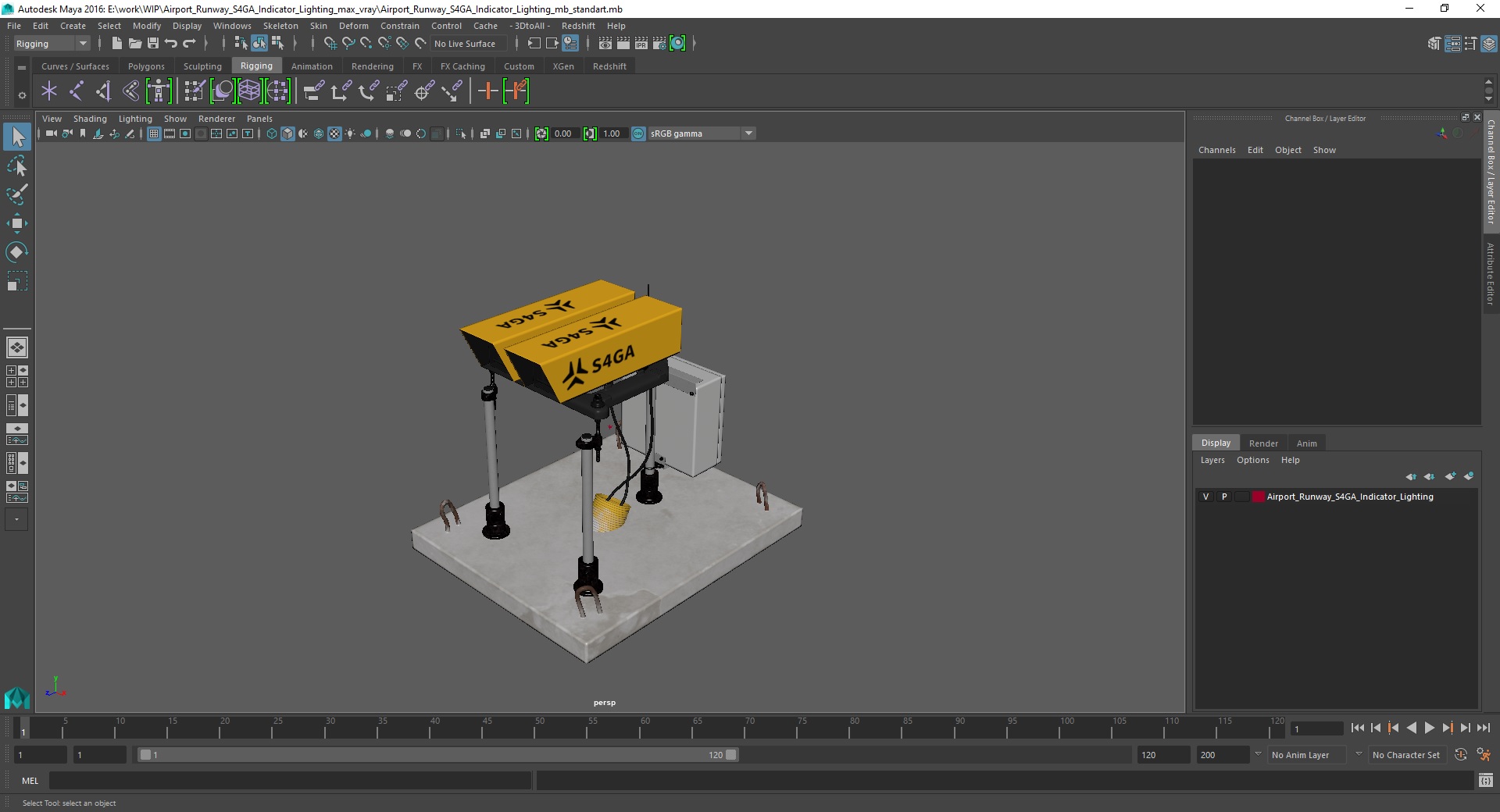Screen dimensions: 1500x812
Task: Activate the Lasso Select tool
Action: tap(17, 166)
